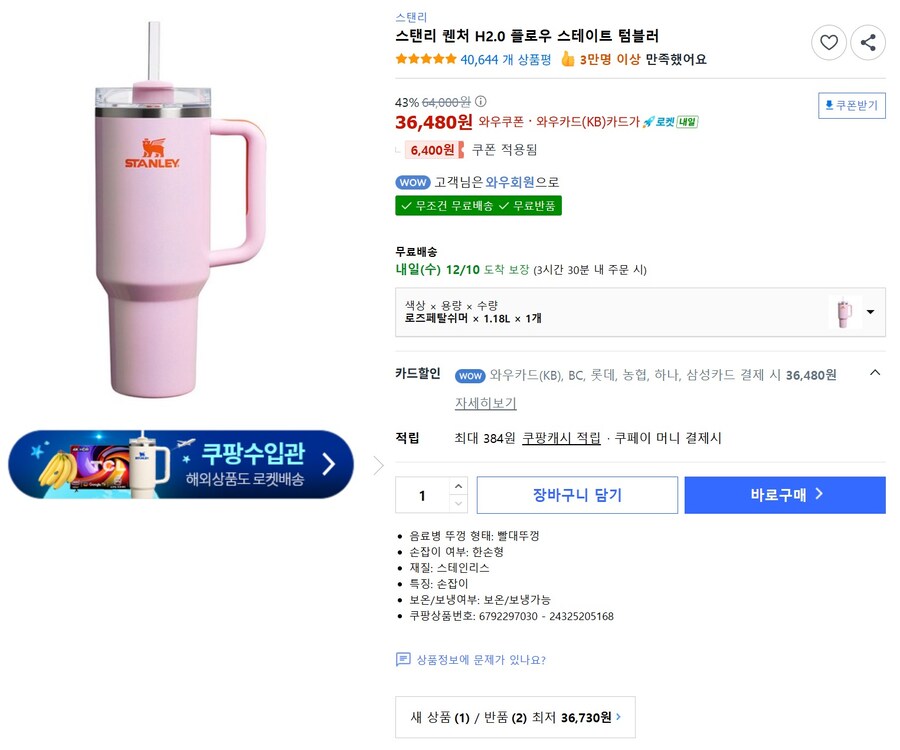Screen dimensions: 900x750
Task: Open 자세히보기 for card discount details
Action: pyautogui.click(x=484, y=402)
